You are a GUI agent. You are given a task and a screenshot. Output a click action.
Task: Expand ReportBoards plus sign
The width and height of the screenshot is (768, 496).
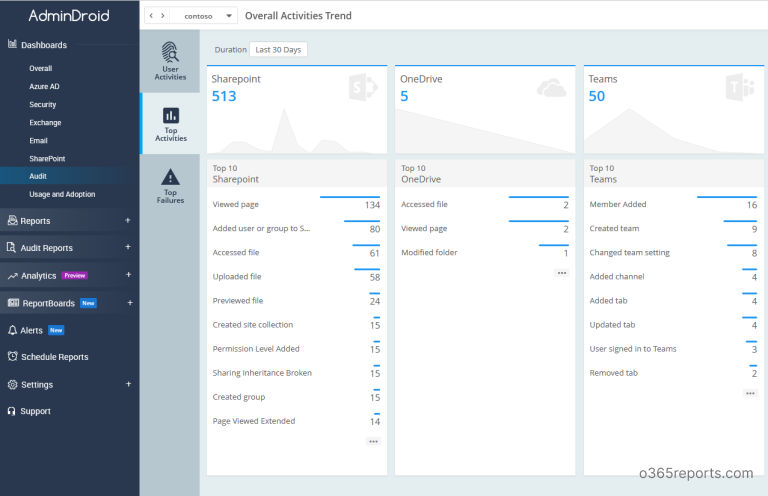[x=130, y=303]
